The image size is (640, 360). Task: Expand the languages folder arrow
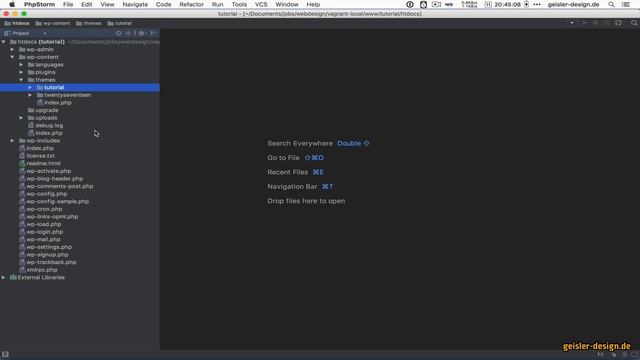pyautogui.click(x=21, y=64)
